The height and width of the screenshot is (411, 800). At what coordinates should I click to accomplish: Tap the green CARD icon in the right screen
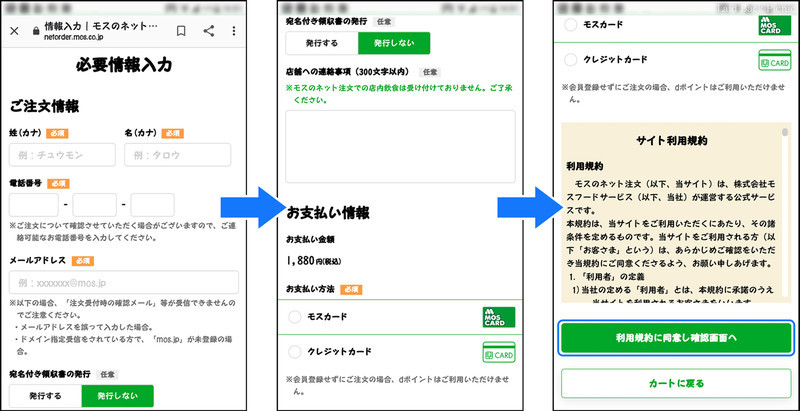[774, 60]
